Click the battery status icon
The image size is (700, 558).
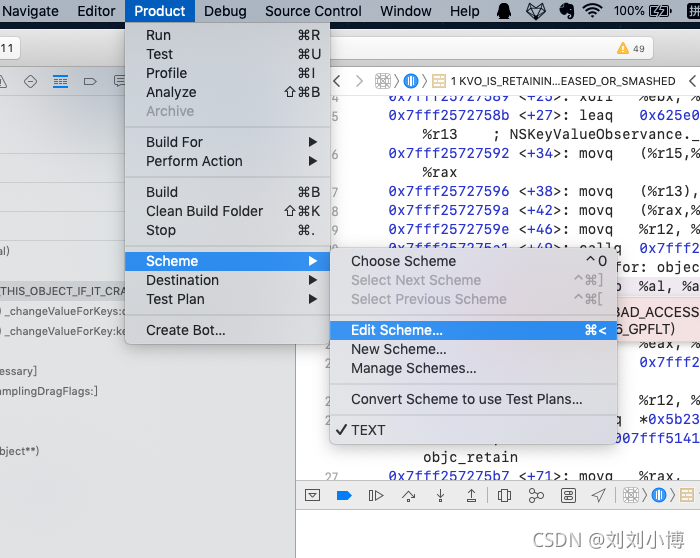pyautogui.click(x=660, y=11)
